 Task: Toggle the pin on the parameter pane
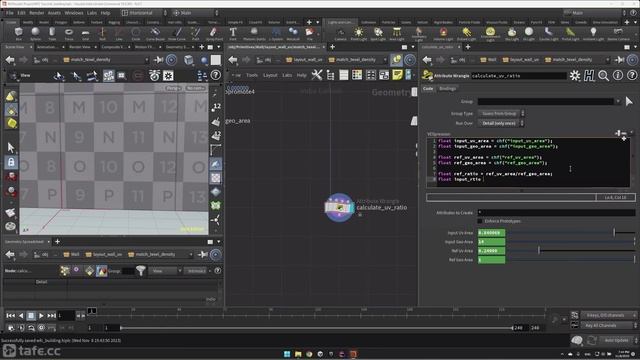point(620,60)
